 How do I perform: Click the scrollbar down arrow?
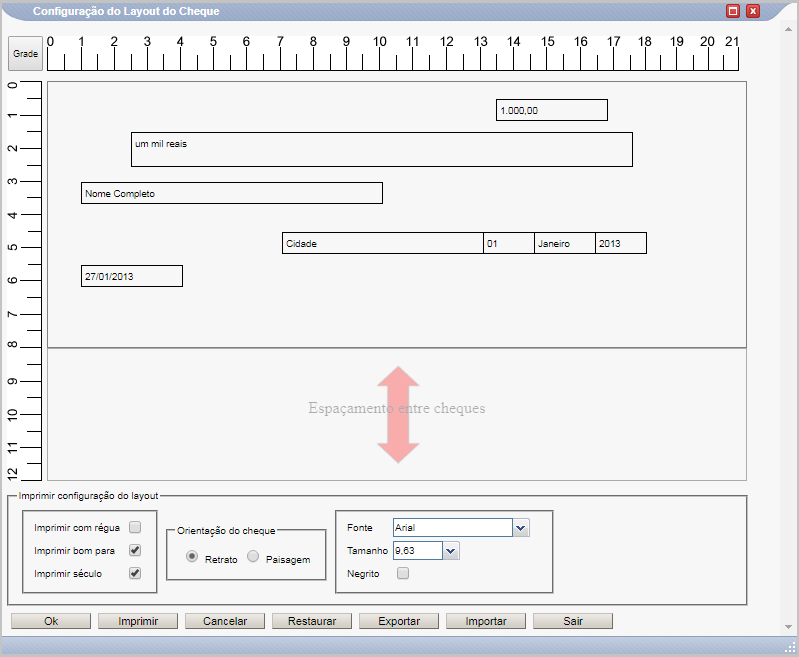[x=788, y=626]
